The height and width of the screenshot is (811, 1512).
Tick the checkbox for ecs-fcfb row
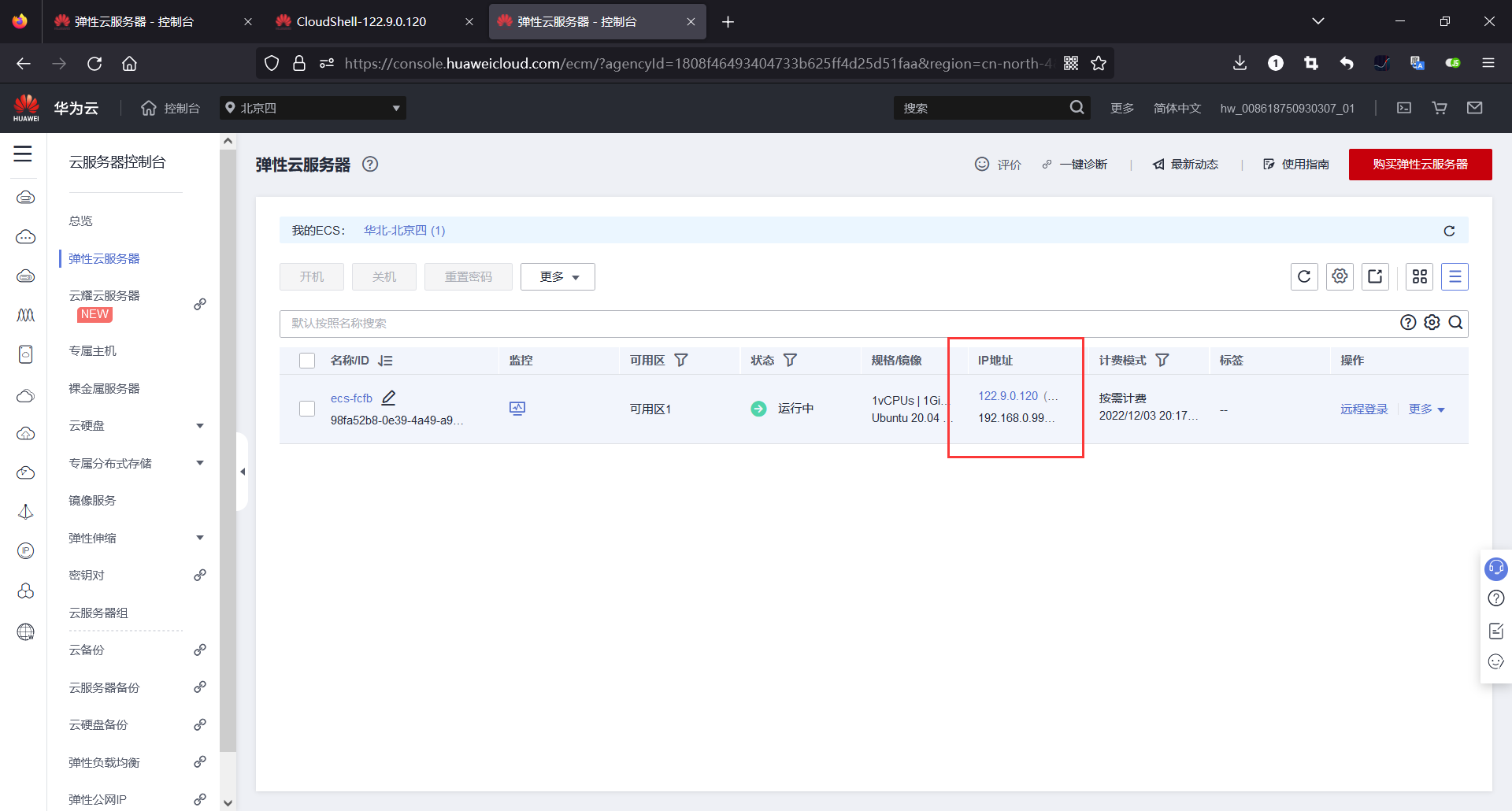tap(307, 409)
